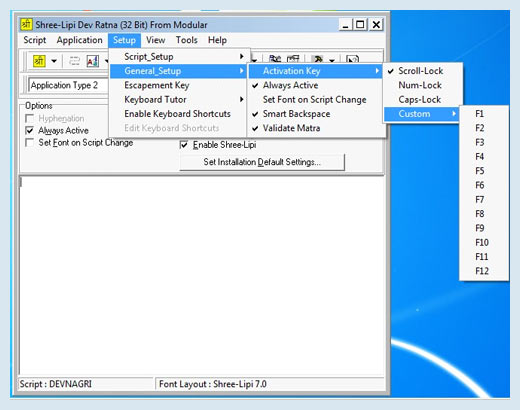Open the View menu
Image resolution: width=520 pixels, height=410 pixels.
pos(155,40)
